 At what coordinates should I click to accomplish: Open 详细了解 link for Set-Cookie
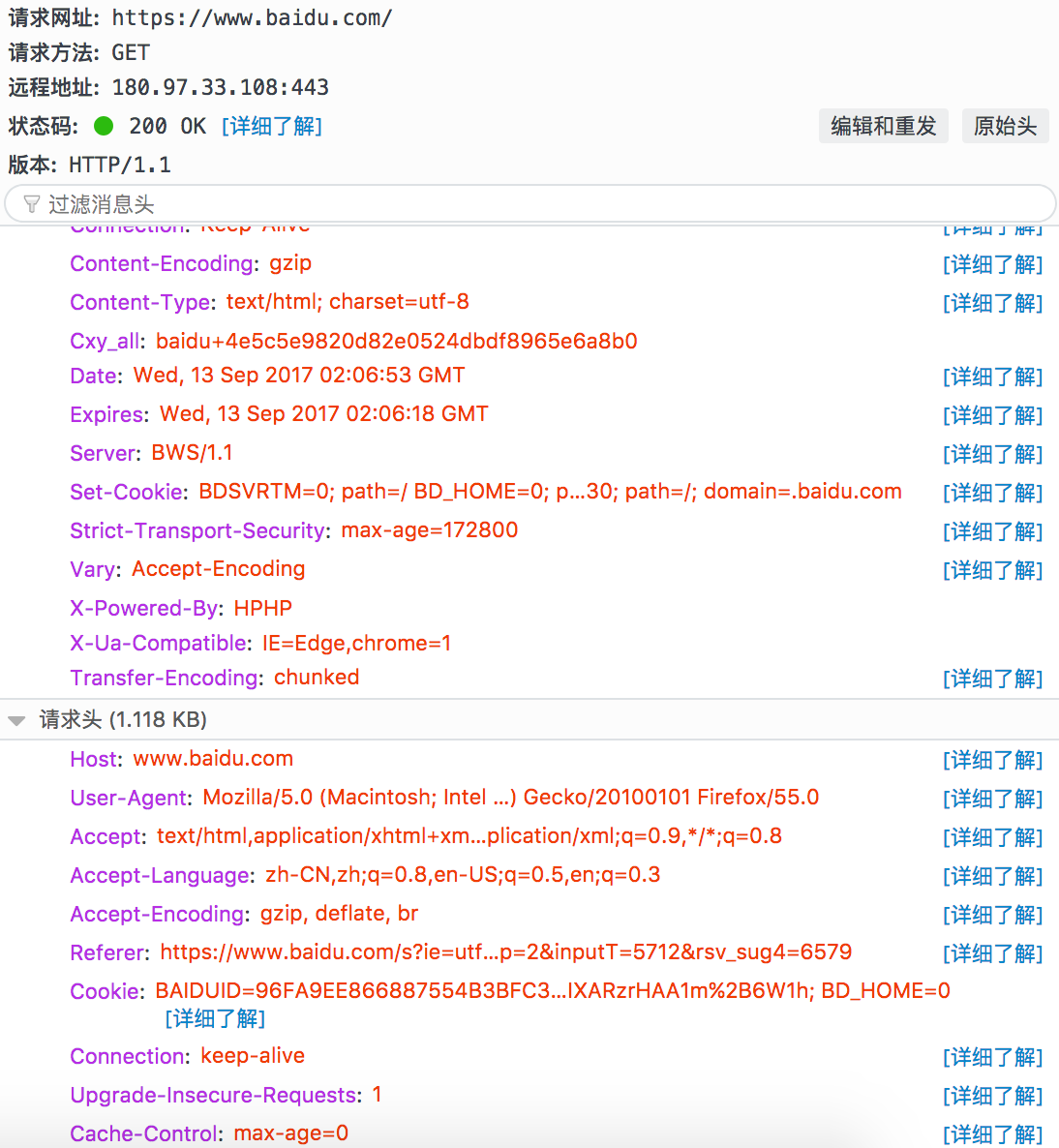click(x=992, y=493)
